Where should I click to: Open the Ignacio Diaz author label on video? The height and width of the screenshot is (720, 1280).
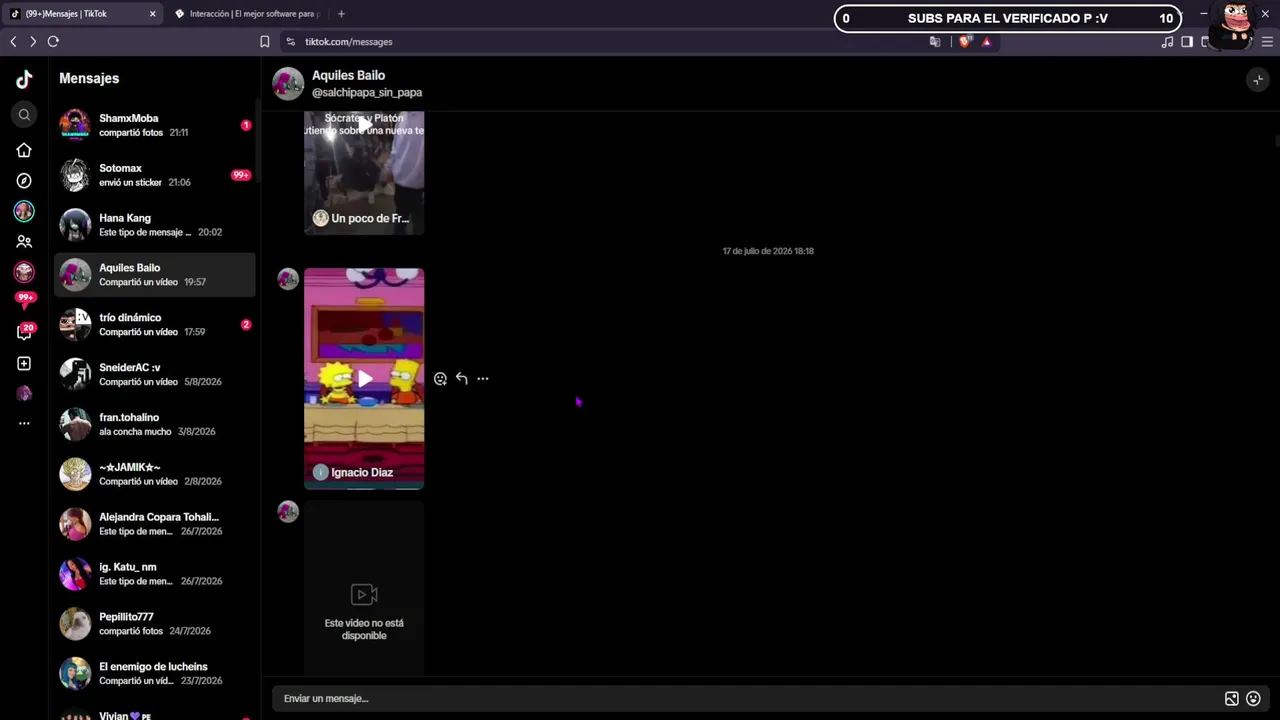tap(353, 472)
